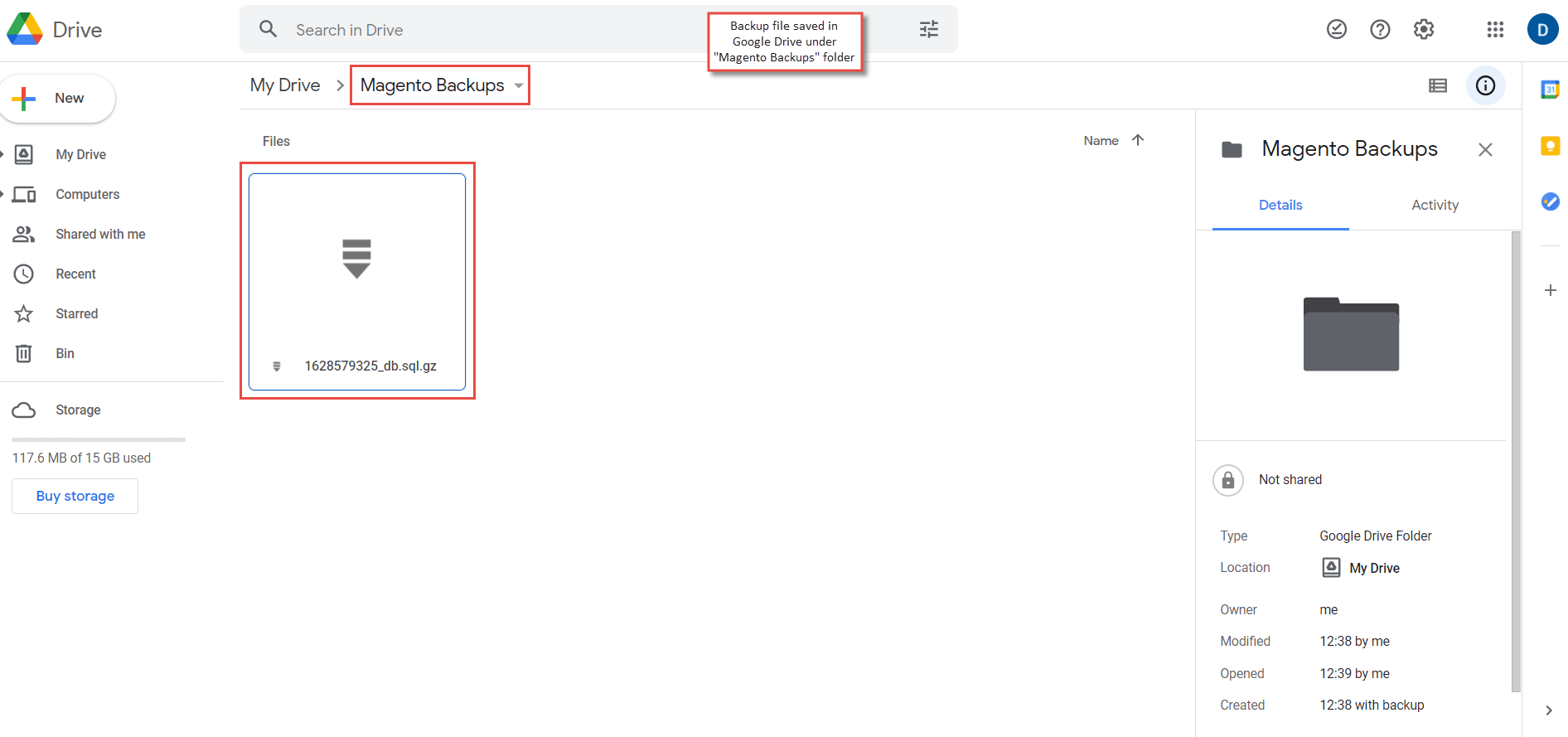
Task: Click the Google Drive logo
Action: point(25,30)
